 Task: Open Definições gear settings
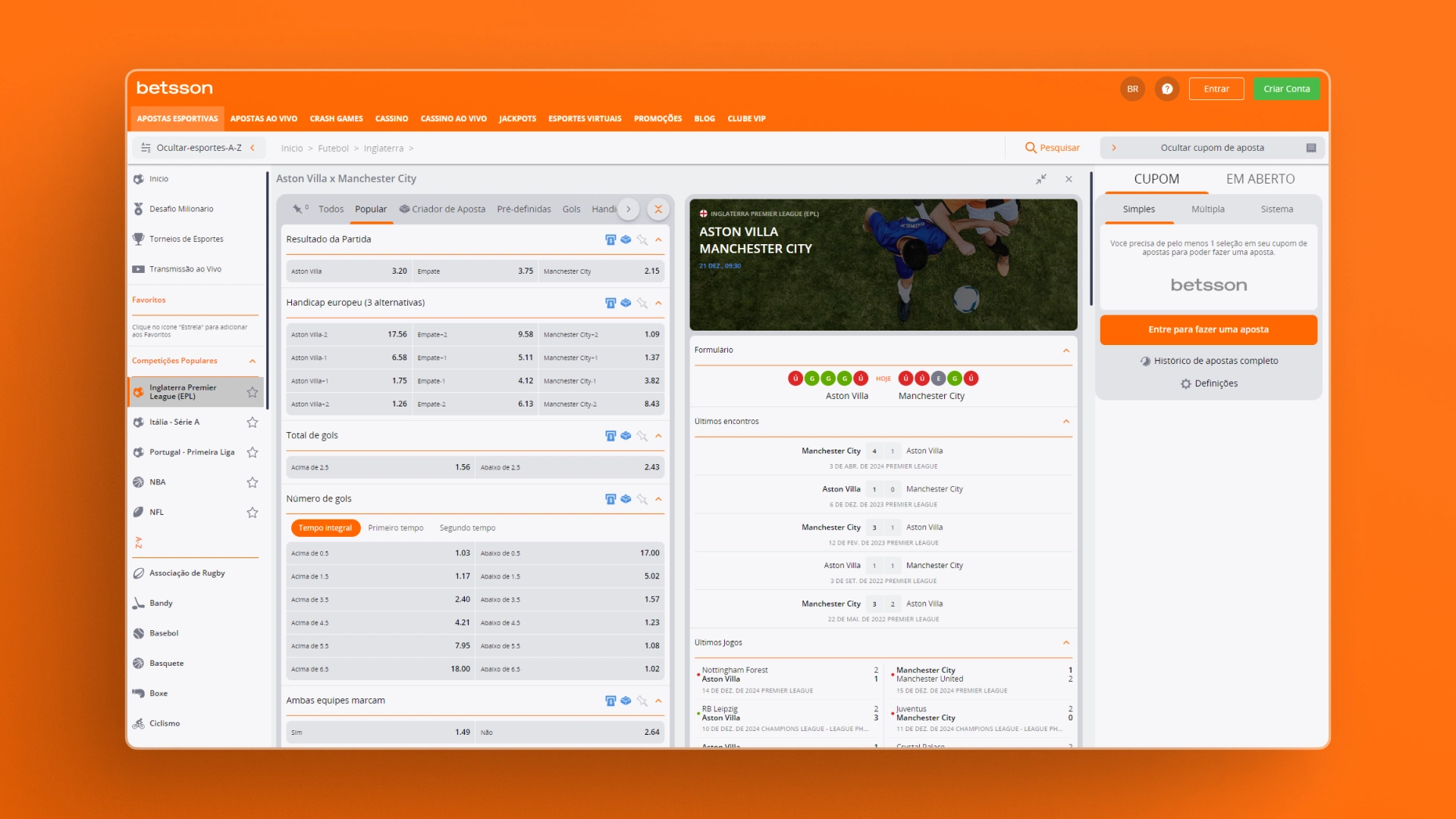[x=1185, y=384]
